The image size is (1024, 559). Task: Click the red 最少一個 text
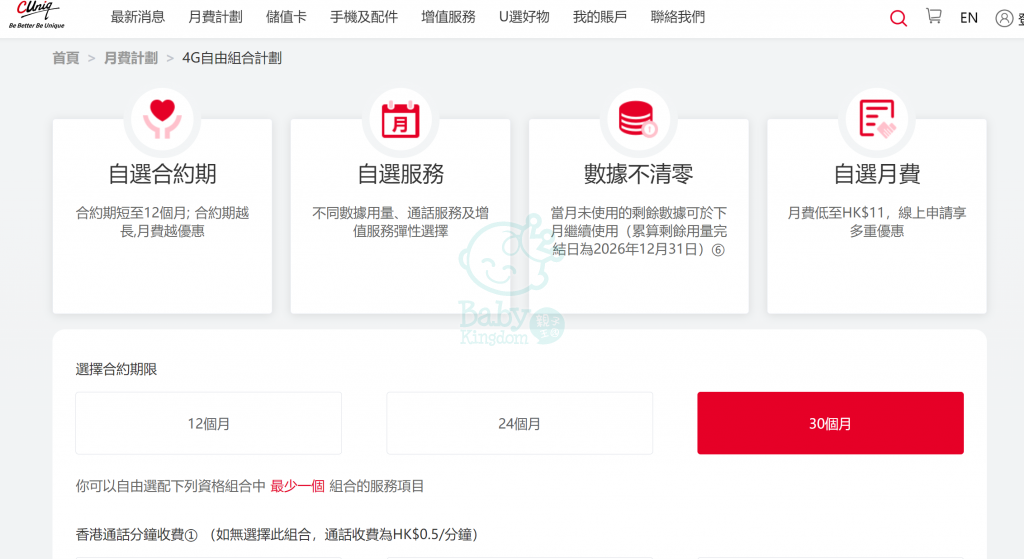(297, 487)
